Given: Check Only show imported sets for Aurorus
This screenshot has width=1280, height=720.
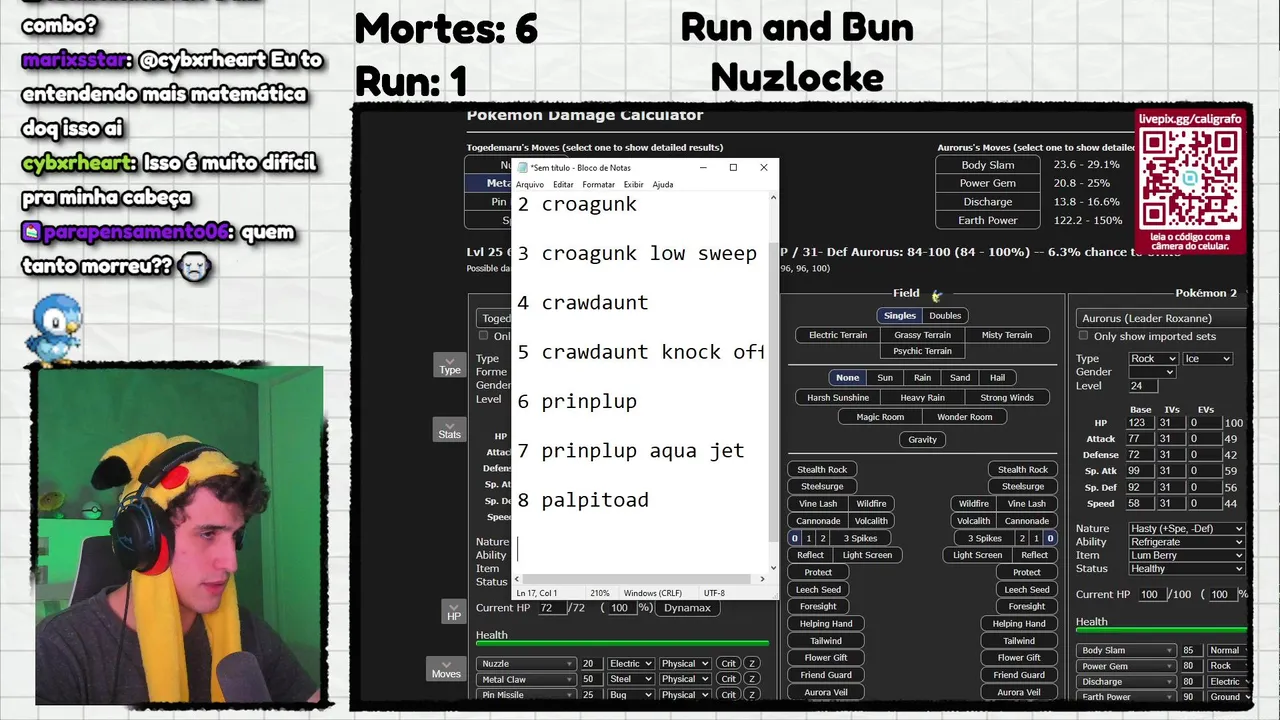Looking at the screenshot, I should coord(1083,336).
